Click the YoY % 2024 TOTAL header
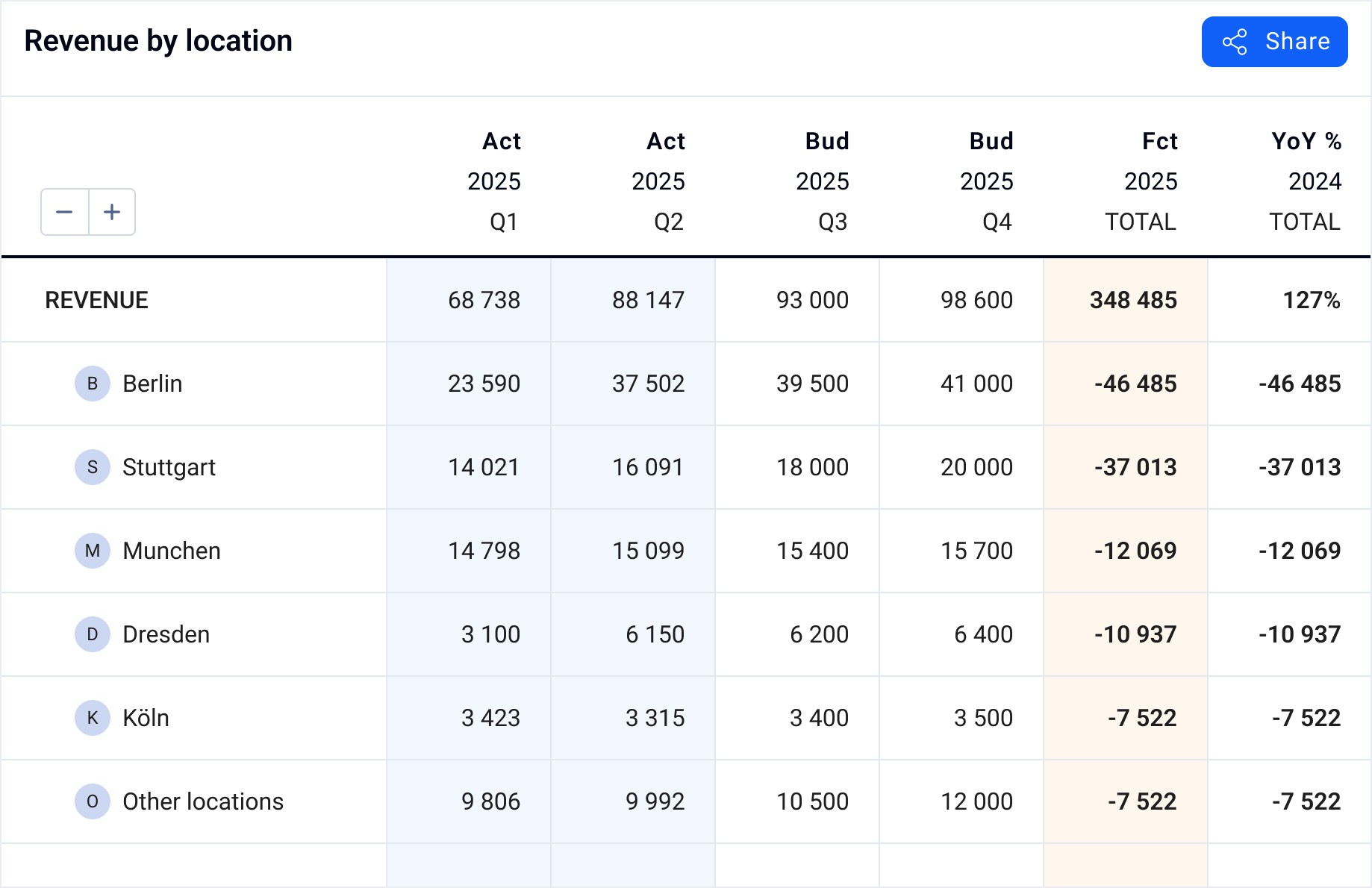This screenshot has height=888, width=1372. (x=1306, y=181)
